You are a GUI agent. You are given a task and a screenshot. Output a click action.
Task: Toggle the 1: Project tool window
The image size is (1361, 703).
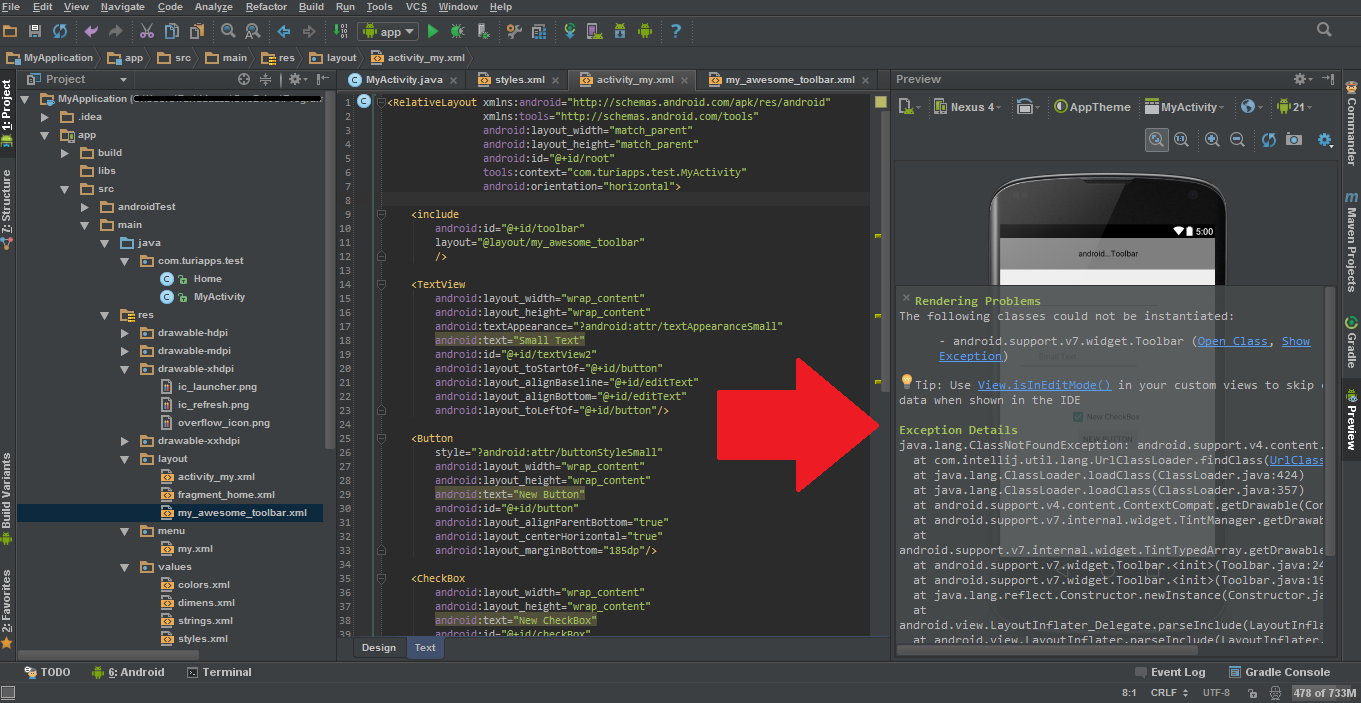coord(7,113)
